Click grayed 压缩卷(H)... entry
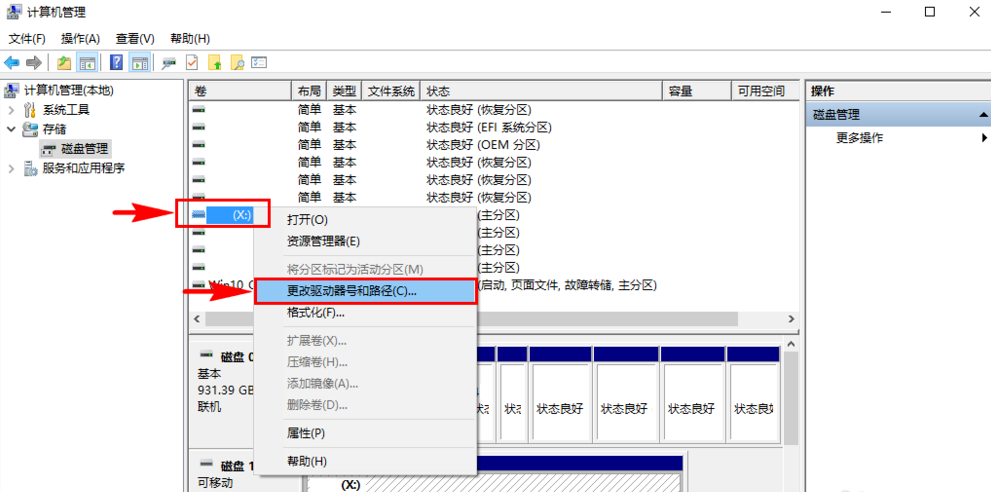The height and width of the screenshot is (492, 991). point(365,362)
